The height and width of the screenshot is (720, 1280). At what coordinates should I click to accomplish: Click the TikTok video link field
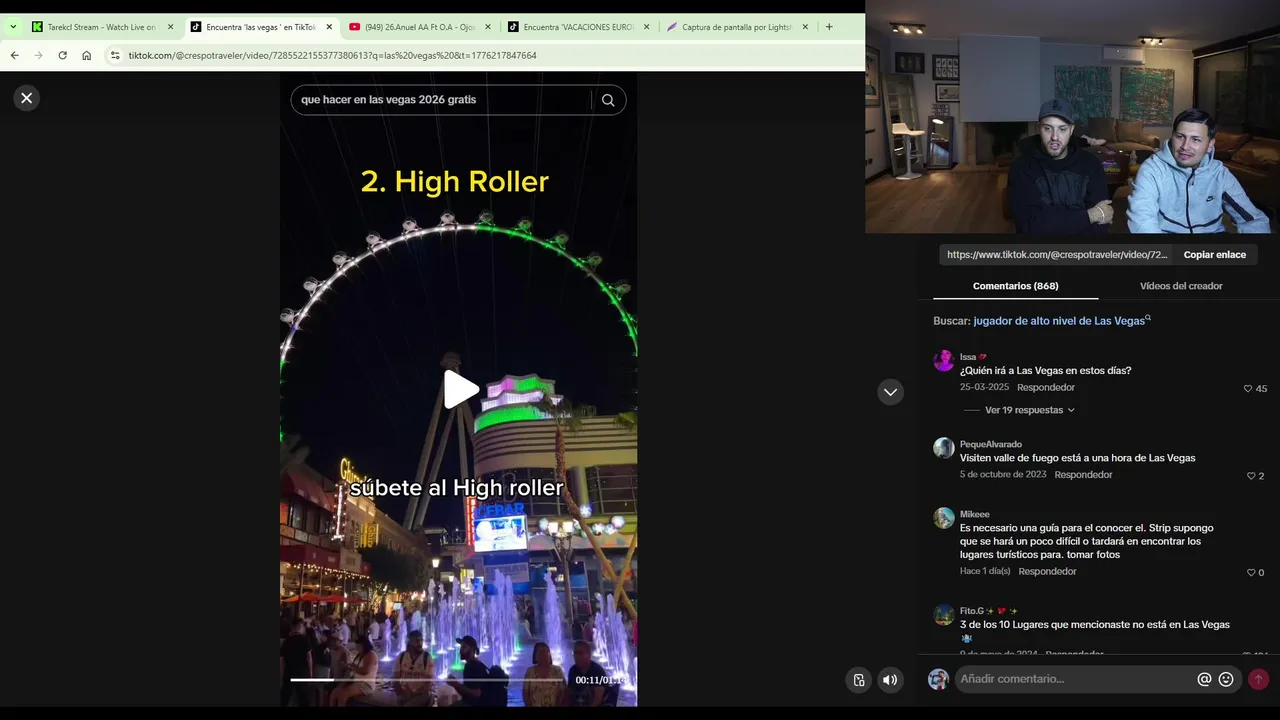[1057, 255]
